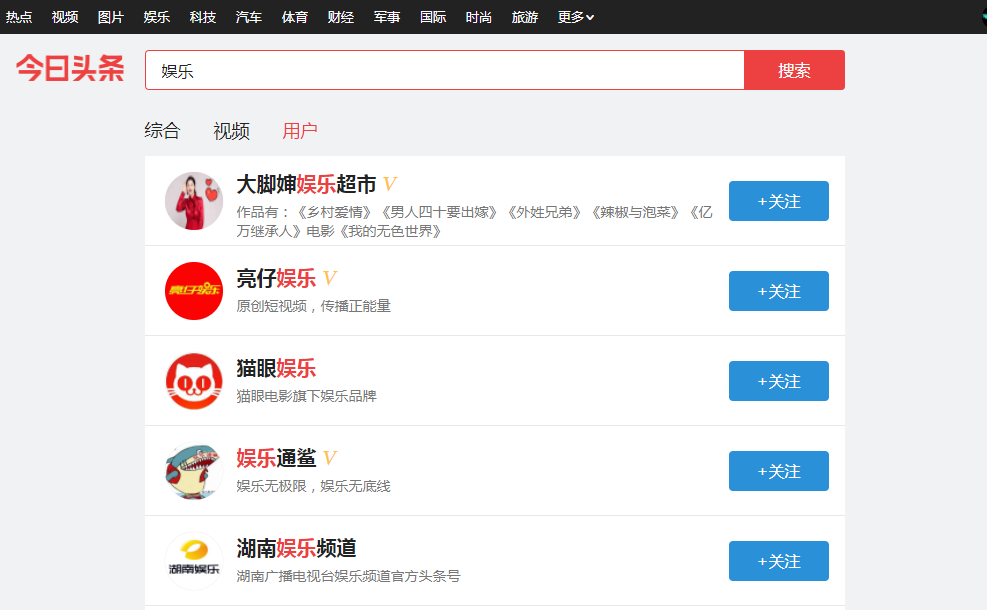Click description 原创短视频，传播正能量
Screen dimensions: 987x610
313,306
